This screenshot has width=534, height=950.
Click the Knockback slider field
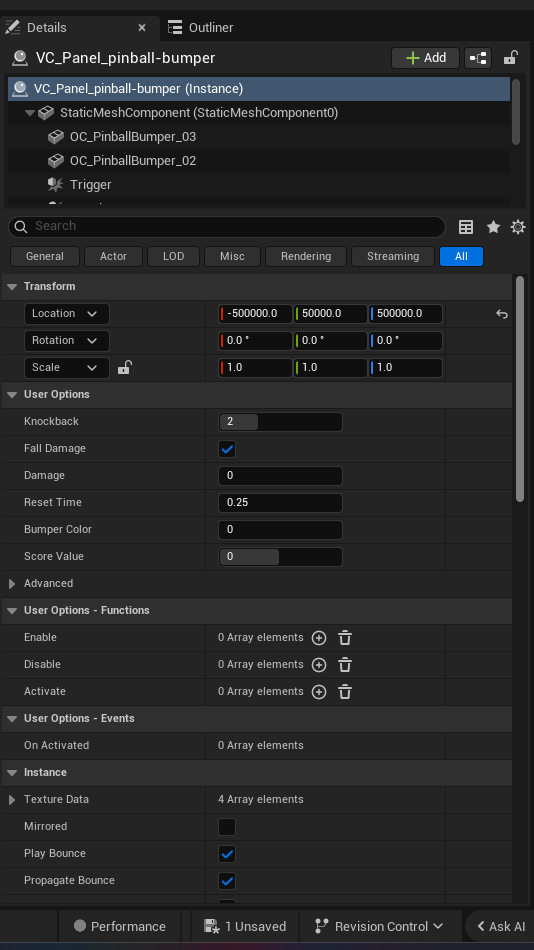[x=280, y=422]
